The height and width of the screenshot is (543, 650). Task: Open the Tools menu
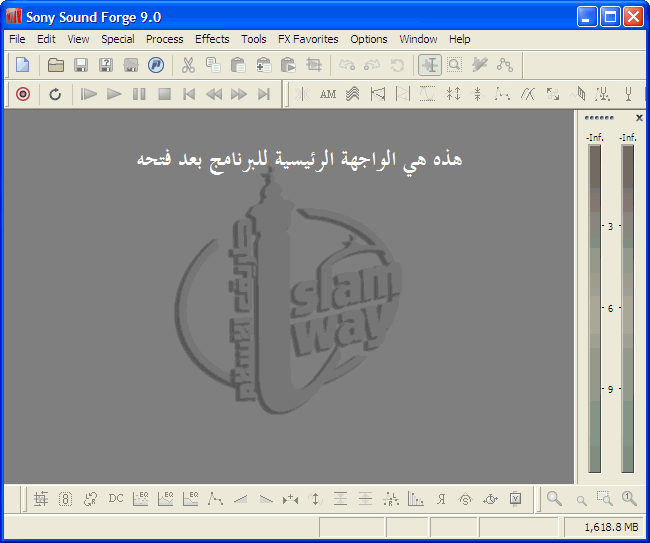(x=254, y=39)
